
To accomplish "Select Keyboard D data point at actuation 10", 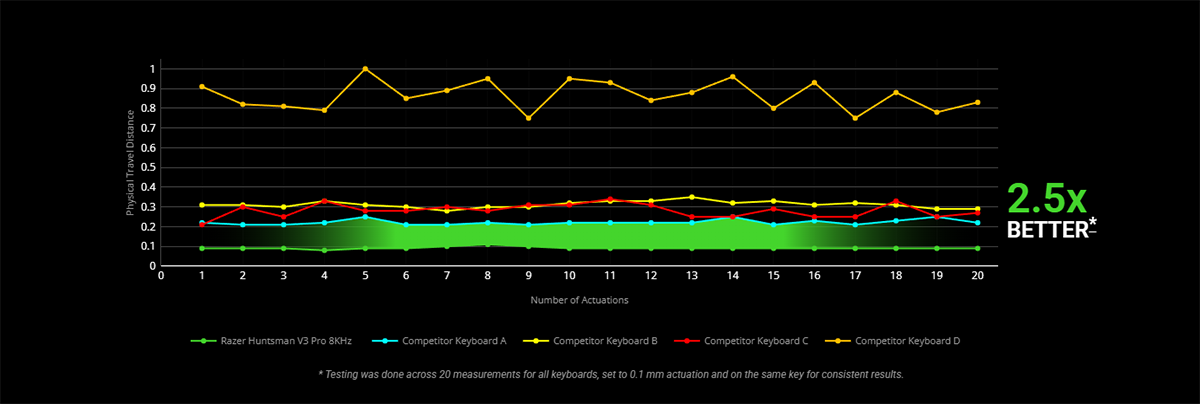I will (569, 78).
